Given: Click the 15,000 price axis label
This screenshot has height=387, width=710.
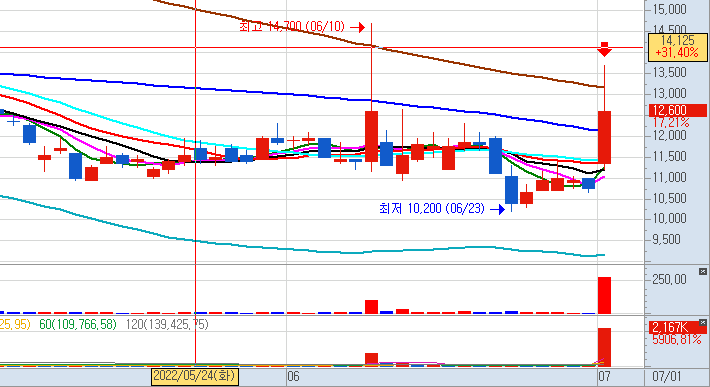Looking at the screenshot, I should pyautogui.click(x=669, y=10).
